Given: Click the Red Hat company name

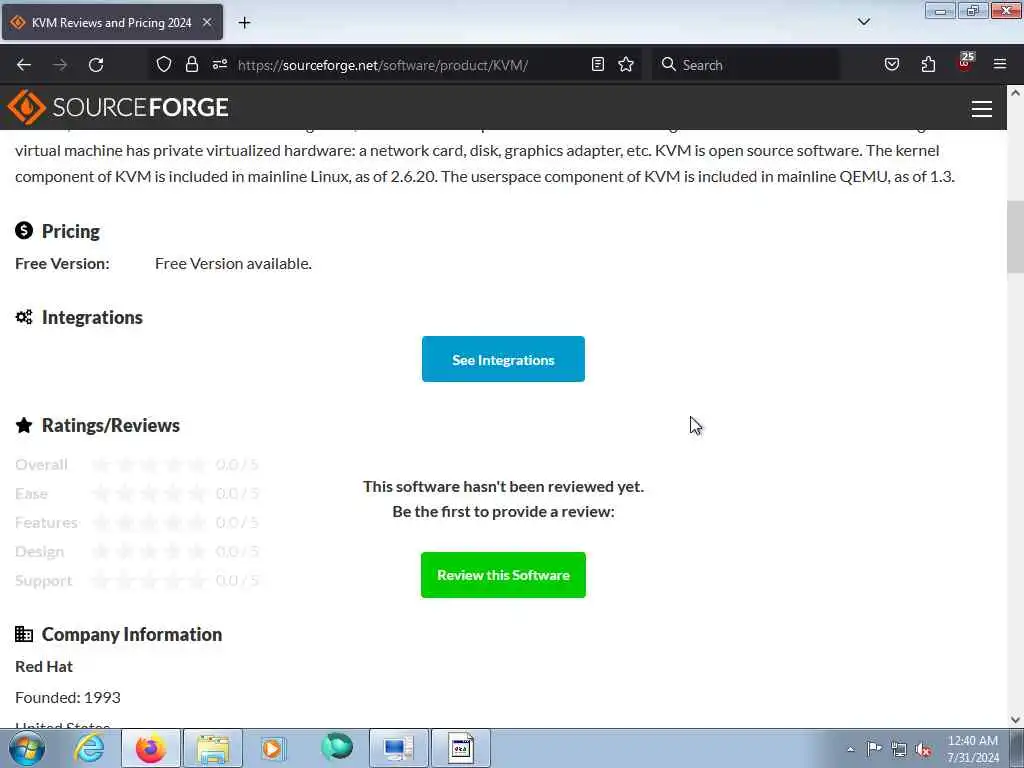Looking at the screenshot, I should point(44,666).
